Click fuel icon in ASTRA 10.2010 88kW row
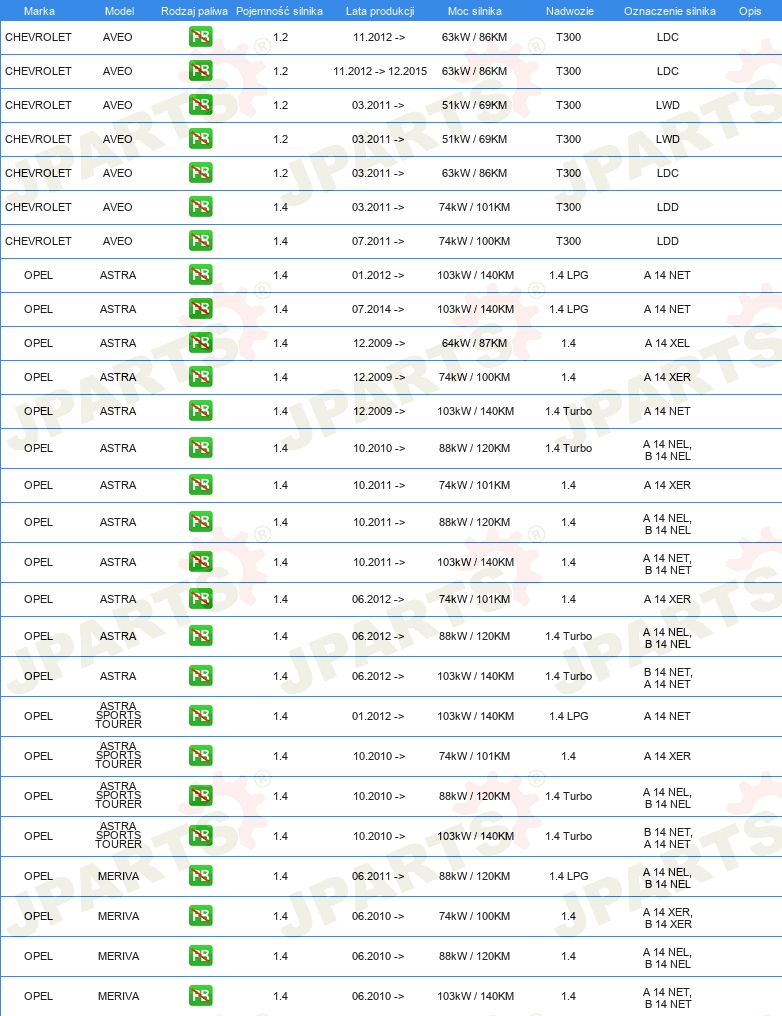The height and width of the screenshot is (1016, 782). [201, 448]
